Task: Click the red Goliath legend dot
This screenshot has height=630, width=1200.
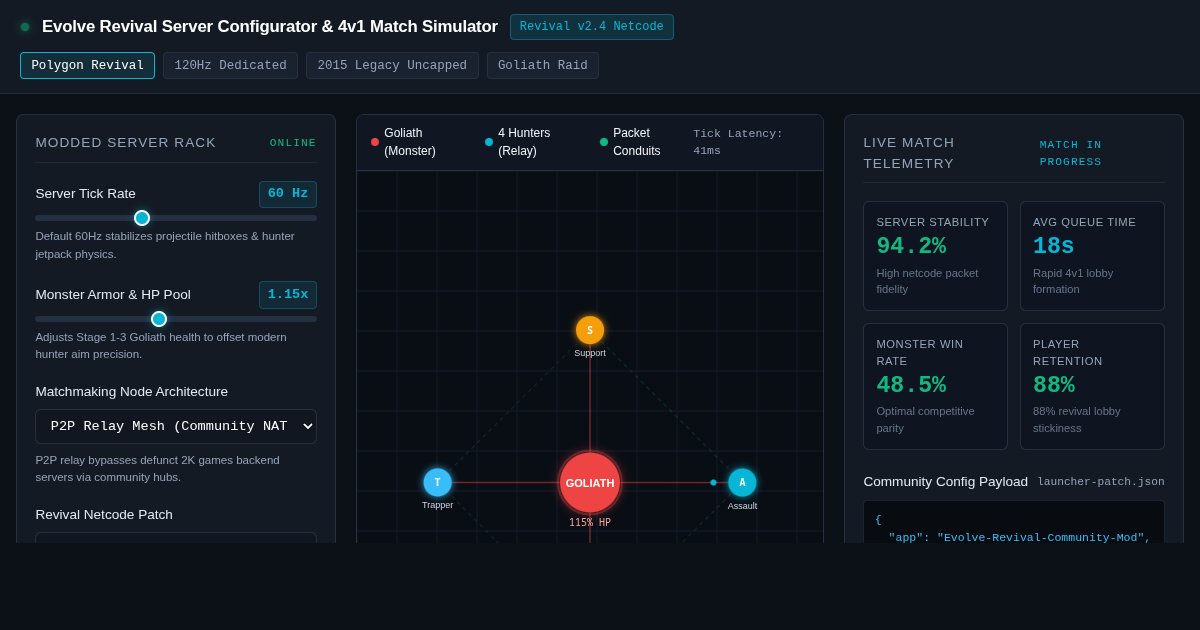Action: point(375,142)
